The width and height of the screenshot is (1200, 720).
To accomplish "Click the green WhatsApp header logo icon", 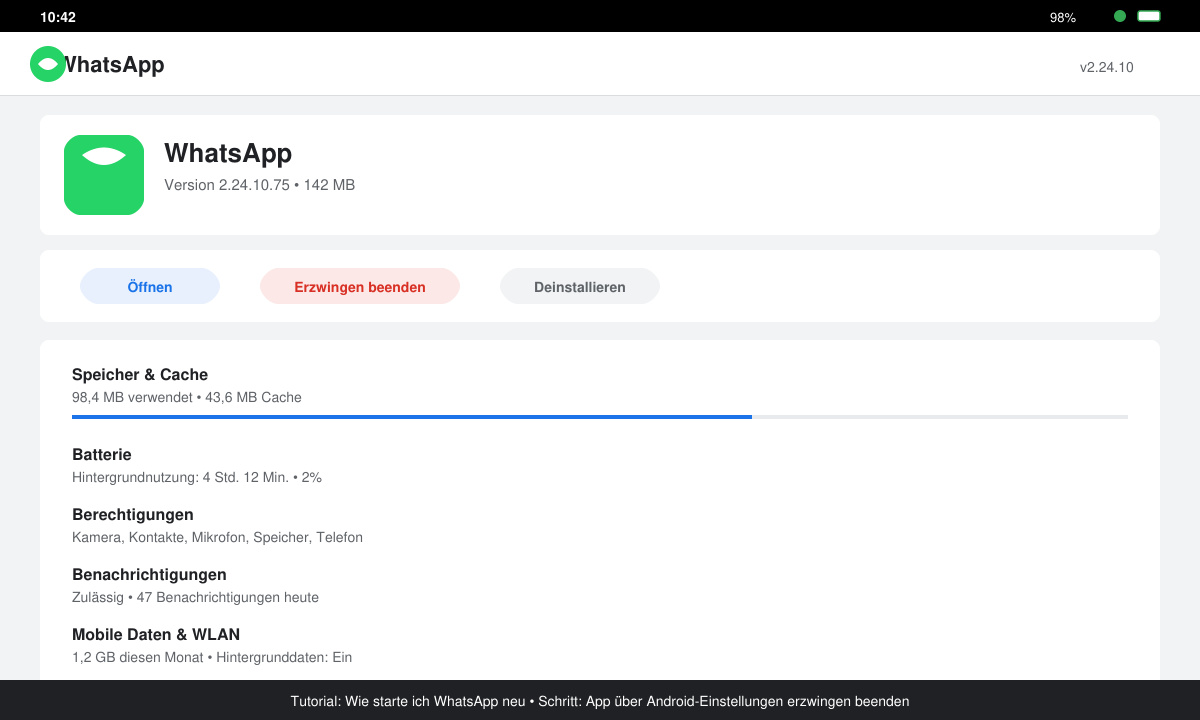I will pos(47,64).
